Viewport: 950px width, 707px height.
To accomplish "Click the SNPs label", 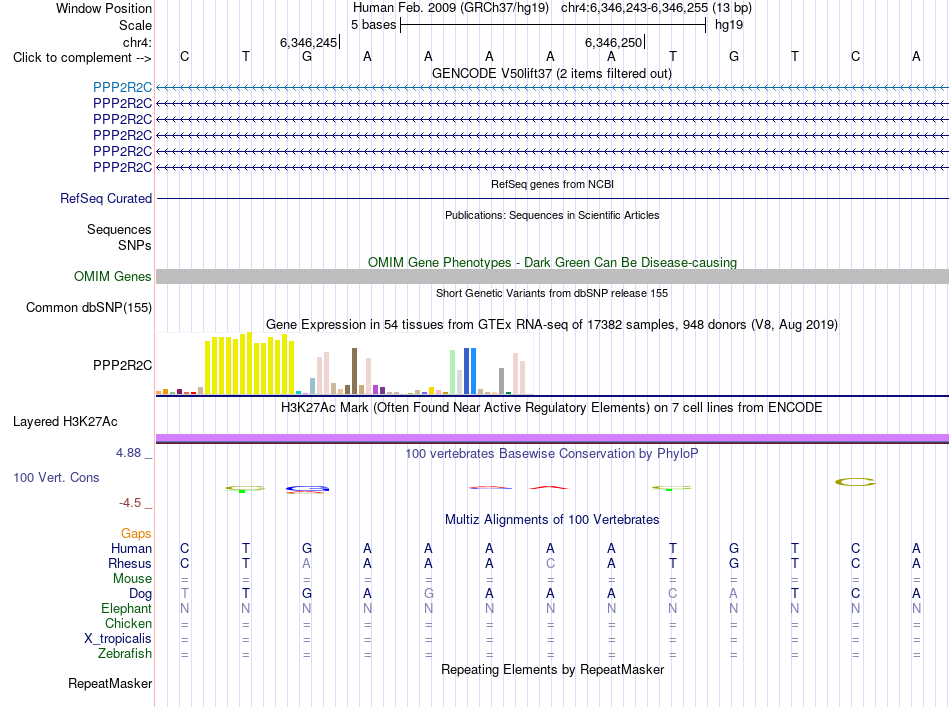I will point(135,245).
